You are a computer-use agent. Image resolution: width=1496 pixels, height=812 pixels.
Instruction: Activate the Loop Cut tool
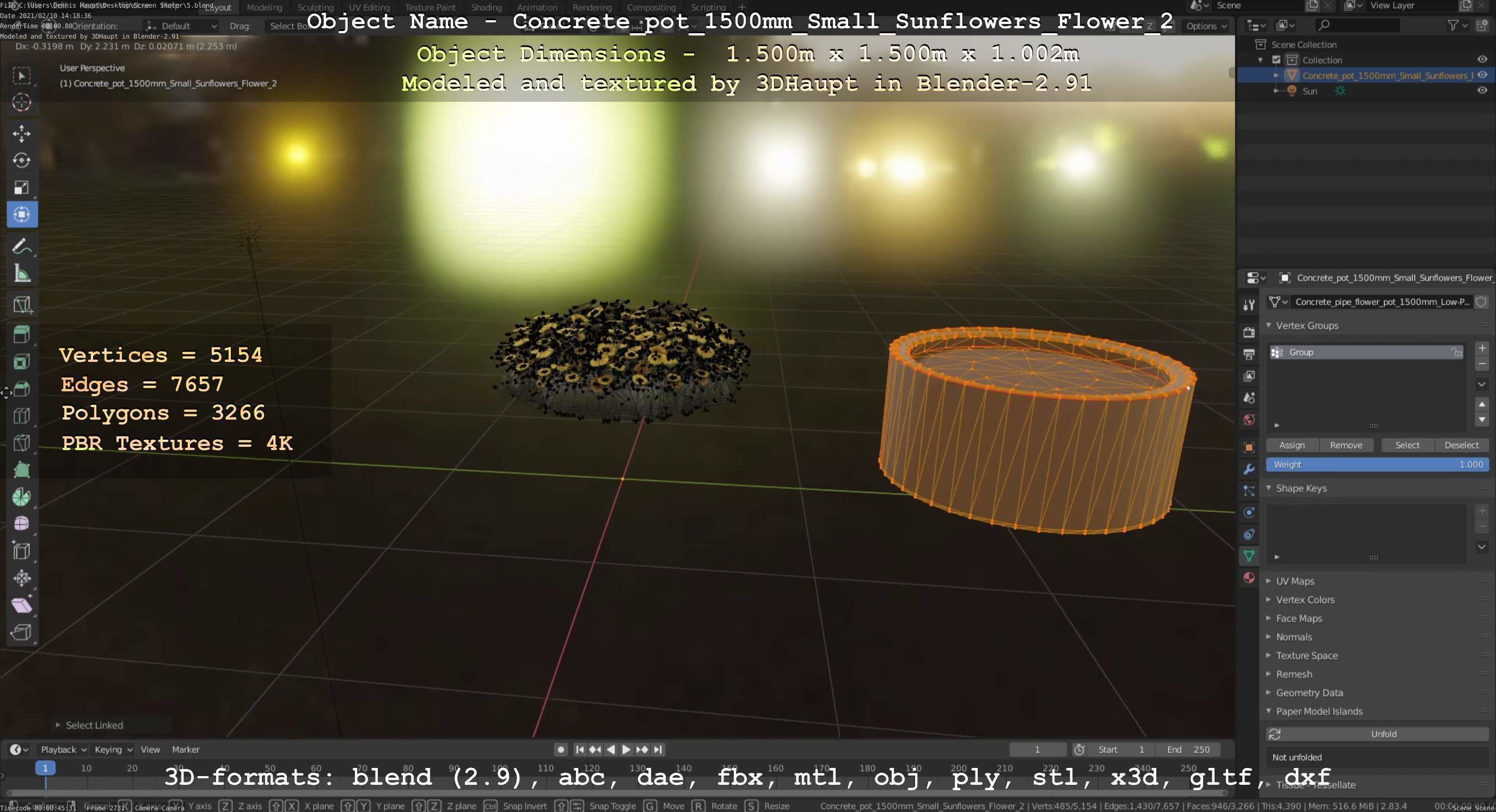[x=22, y=416]
